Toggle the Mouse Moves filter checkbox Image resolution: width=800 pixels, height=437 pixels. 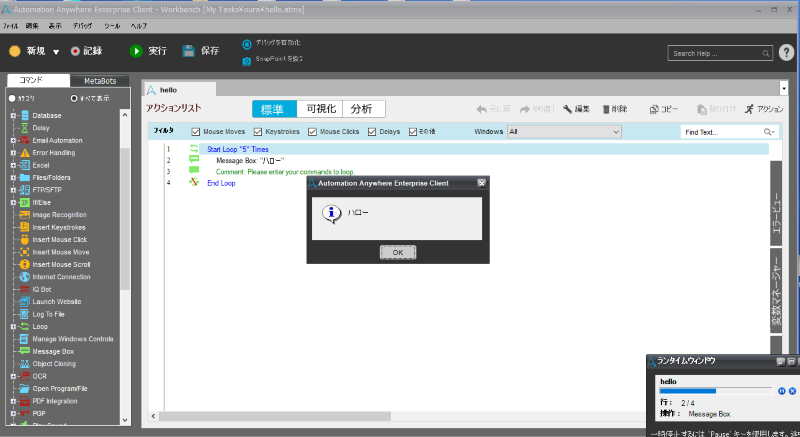[x=195, y=132]
